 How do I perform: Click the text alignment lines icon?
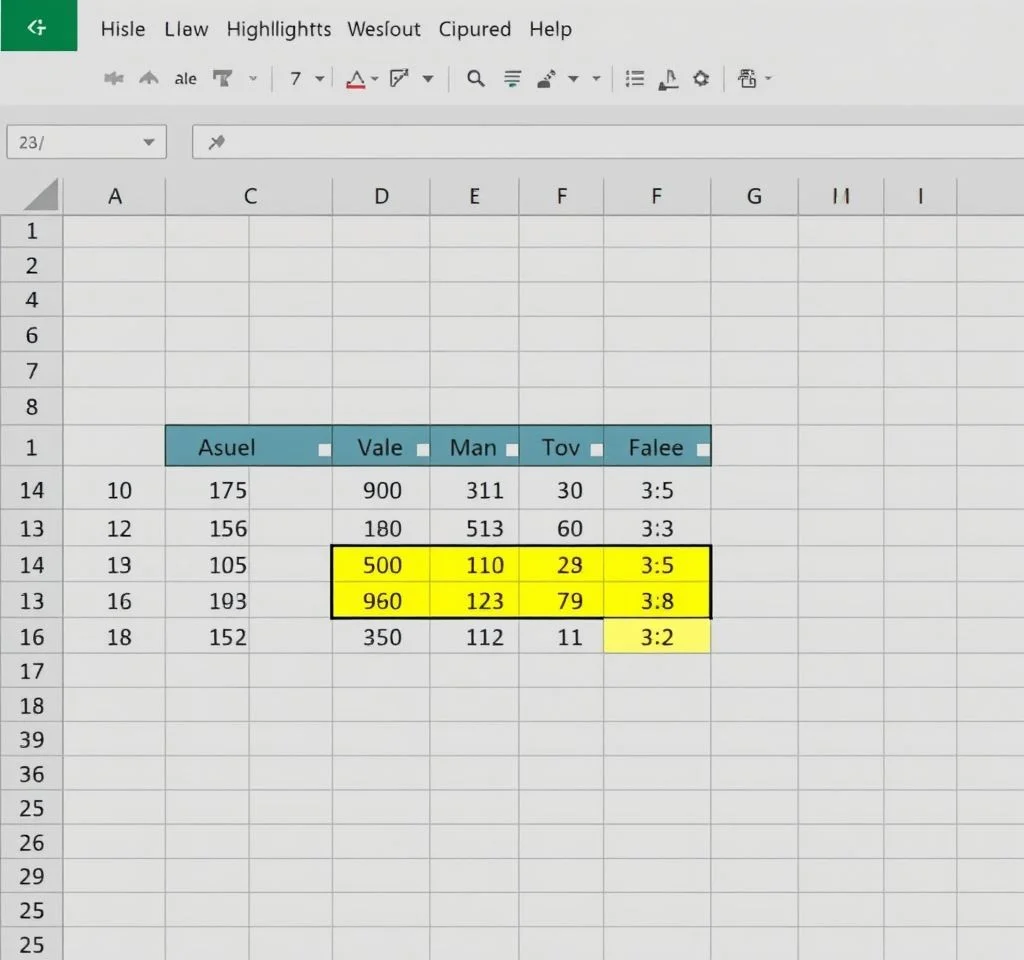pos(513,79)
